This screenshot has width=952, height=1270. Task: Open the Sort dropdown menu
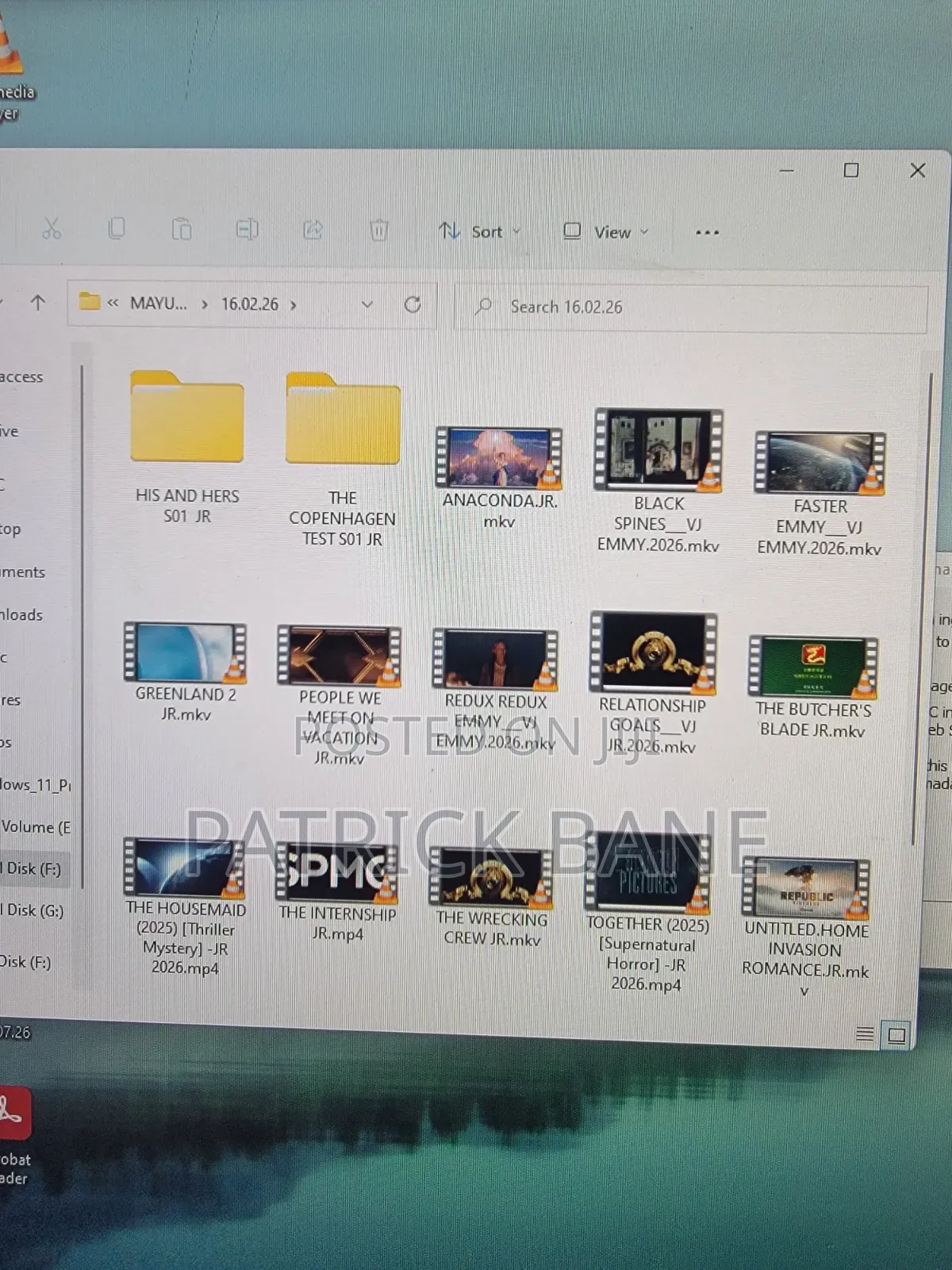point(480,232)
